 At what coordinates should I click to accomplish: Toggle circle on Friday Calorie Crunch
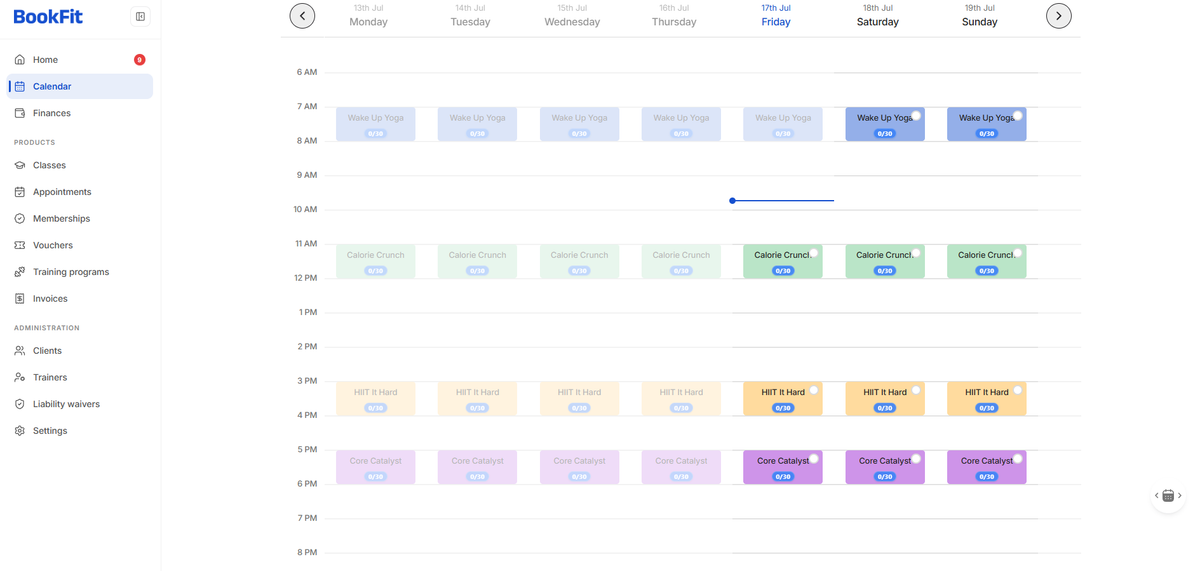click(x=814, y=253)
